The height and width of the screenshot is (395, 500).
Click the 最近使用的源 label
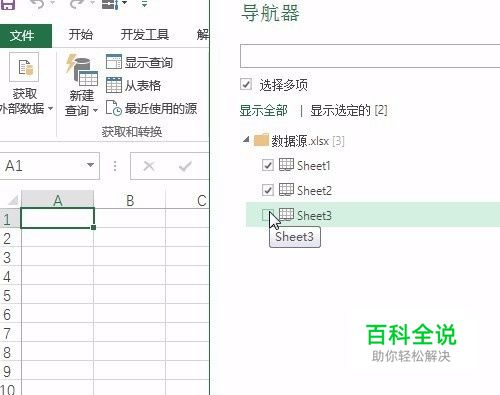[161, 108]
